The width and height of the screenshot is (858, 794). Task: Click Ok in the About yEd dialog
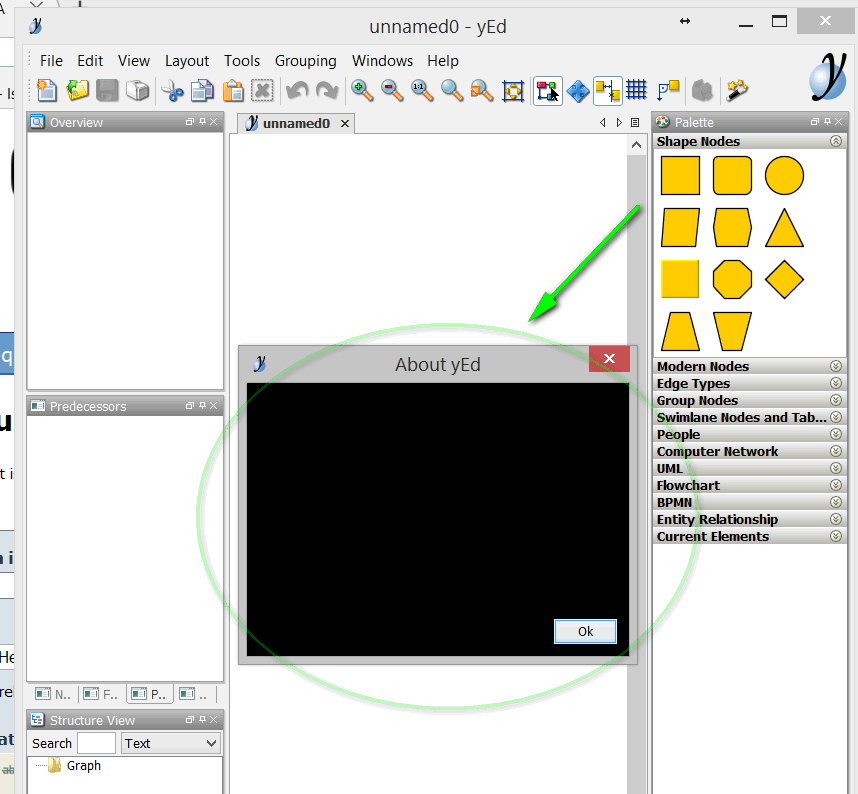click(585, 631)
